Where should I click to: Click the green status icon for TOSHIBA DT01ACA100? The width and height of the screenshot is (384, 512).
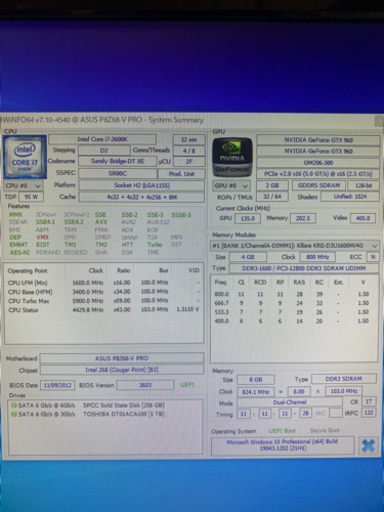coord(14,414)
